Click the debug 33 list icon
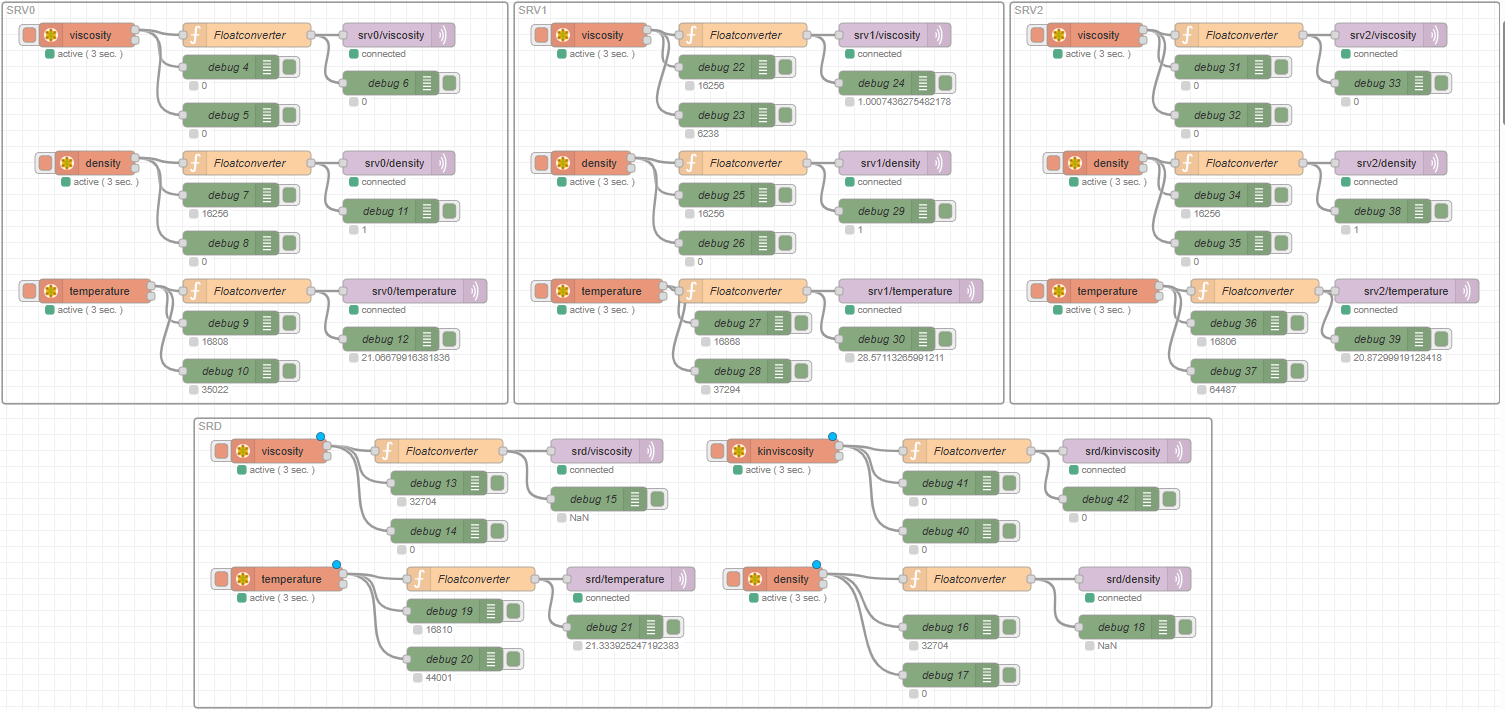Image resolution: width=1505 pixels, height=710 pixels. click(1419, 83)
